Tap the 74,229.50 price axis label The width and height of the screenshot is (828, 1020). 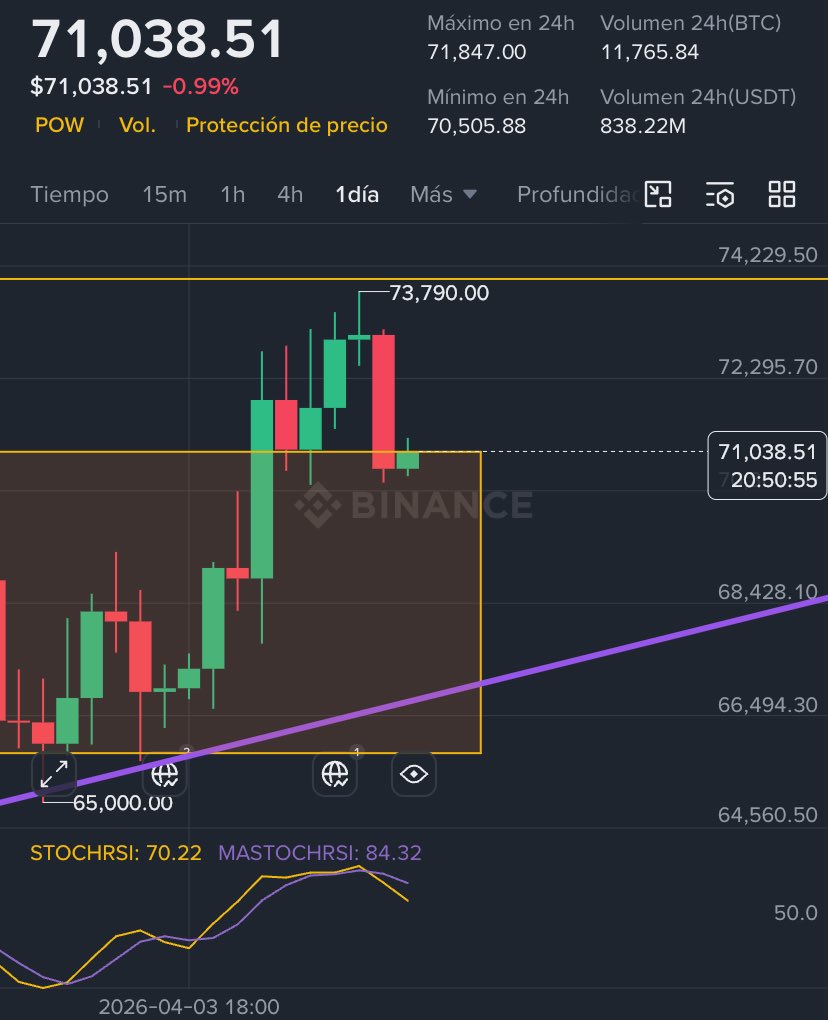pyautogui.click(x=768, y=254)
